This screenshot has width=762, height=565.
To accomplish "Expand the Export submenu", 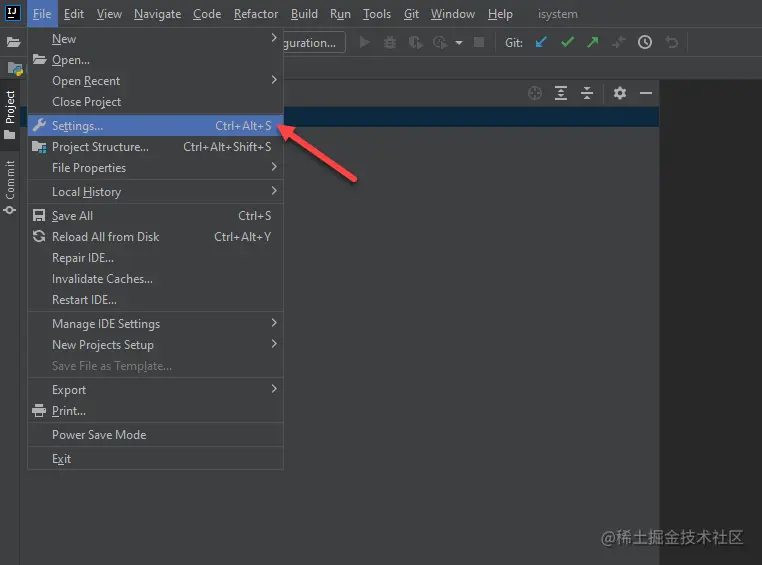I will coord(156,390).
